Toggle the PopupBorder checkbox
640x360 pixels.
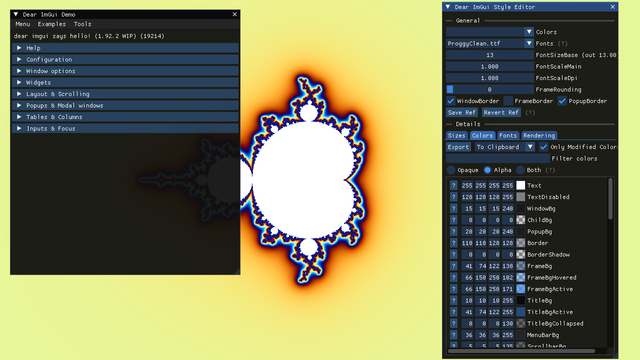point(562,101)
